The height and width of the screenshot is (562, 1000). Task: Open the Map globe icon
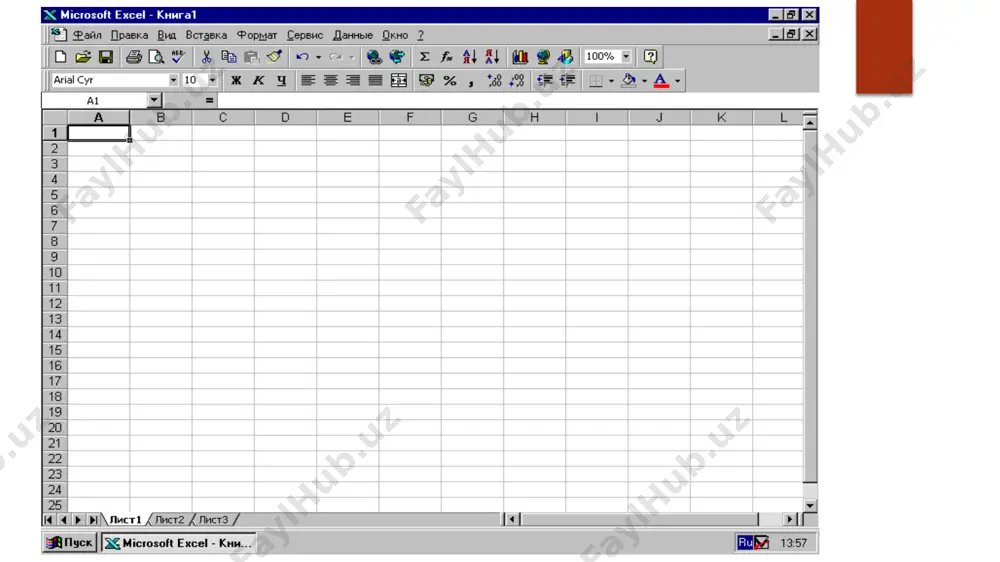[543, 57]
